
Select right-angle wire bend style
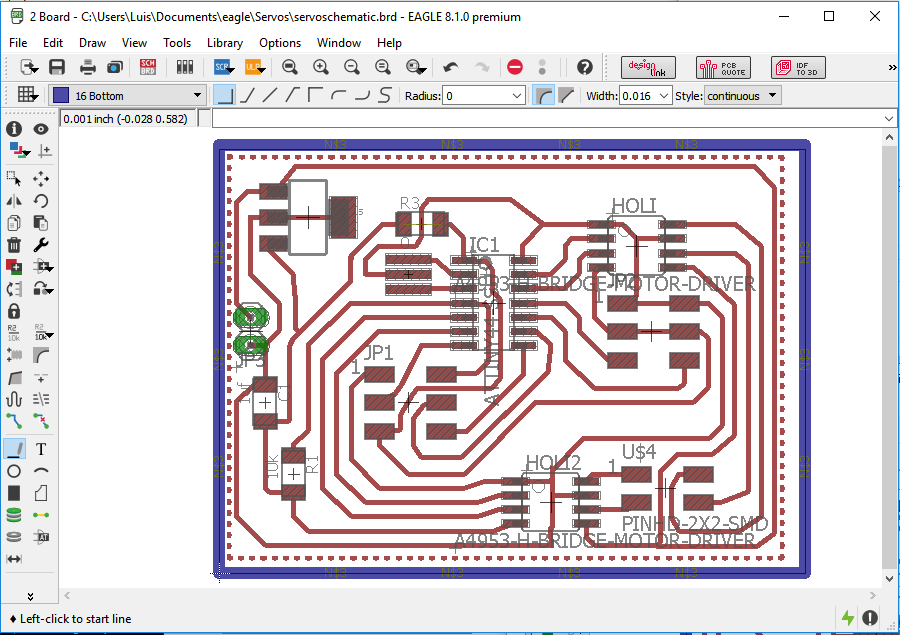(x=224, y=95)
